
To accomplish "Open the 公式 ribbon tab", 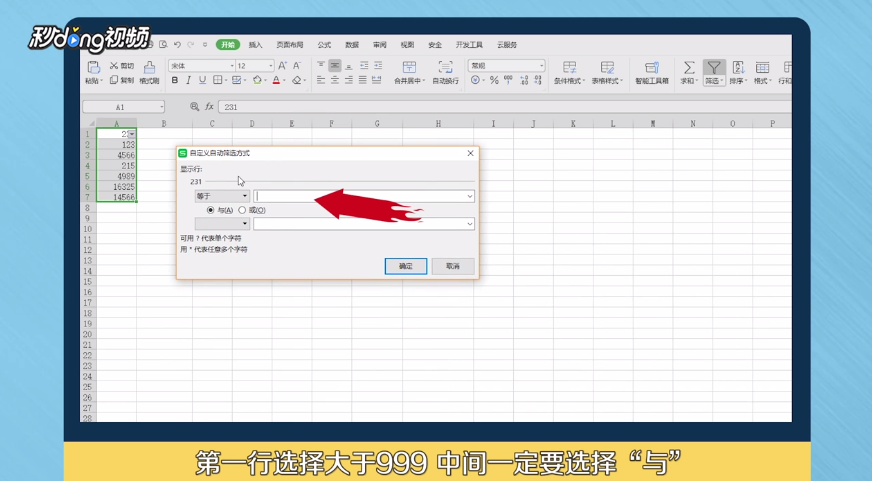I will (x=324, y=44).
